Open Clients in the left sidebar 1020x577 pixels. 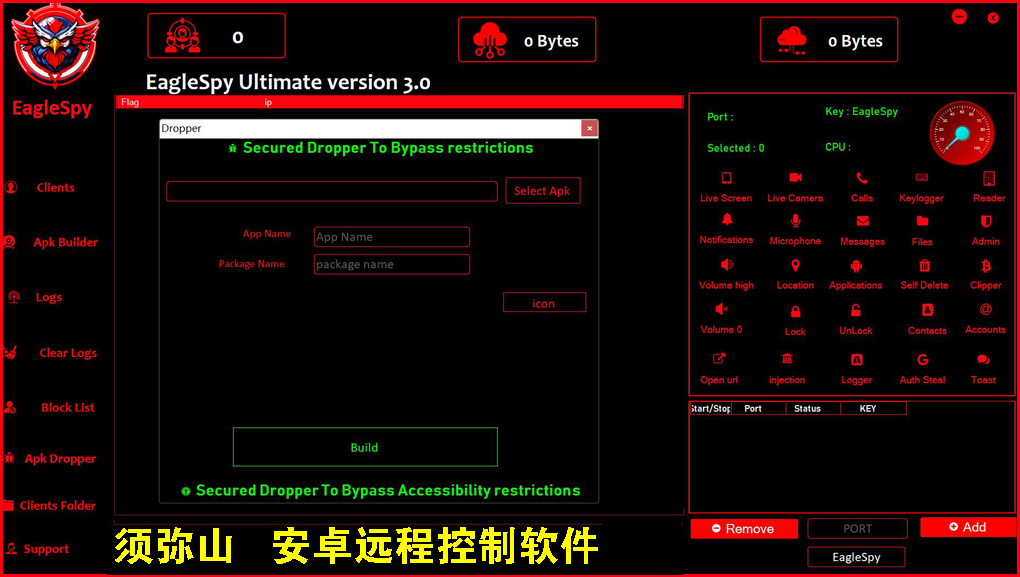[x=55, y=187]
